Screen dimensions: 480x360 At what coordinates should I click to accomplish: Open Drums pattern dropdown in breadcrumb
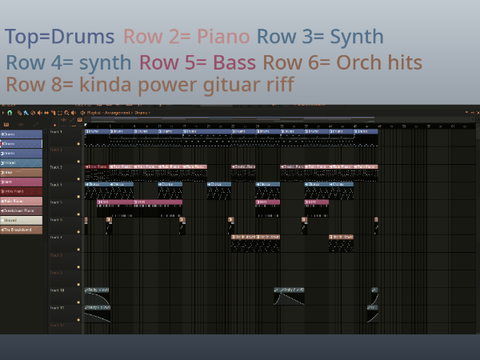[x=142, y=113]
